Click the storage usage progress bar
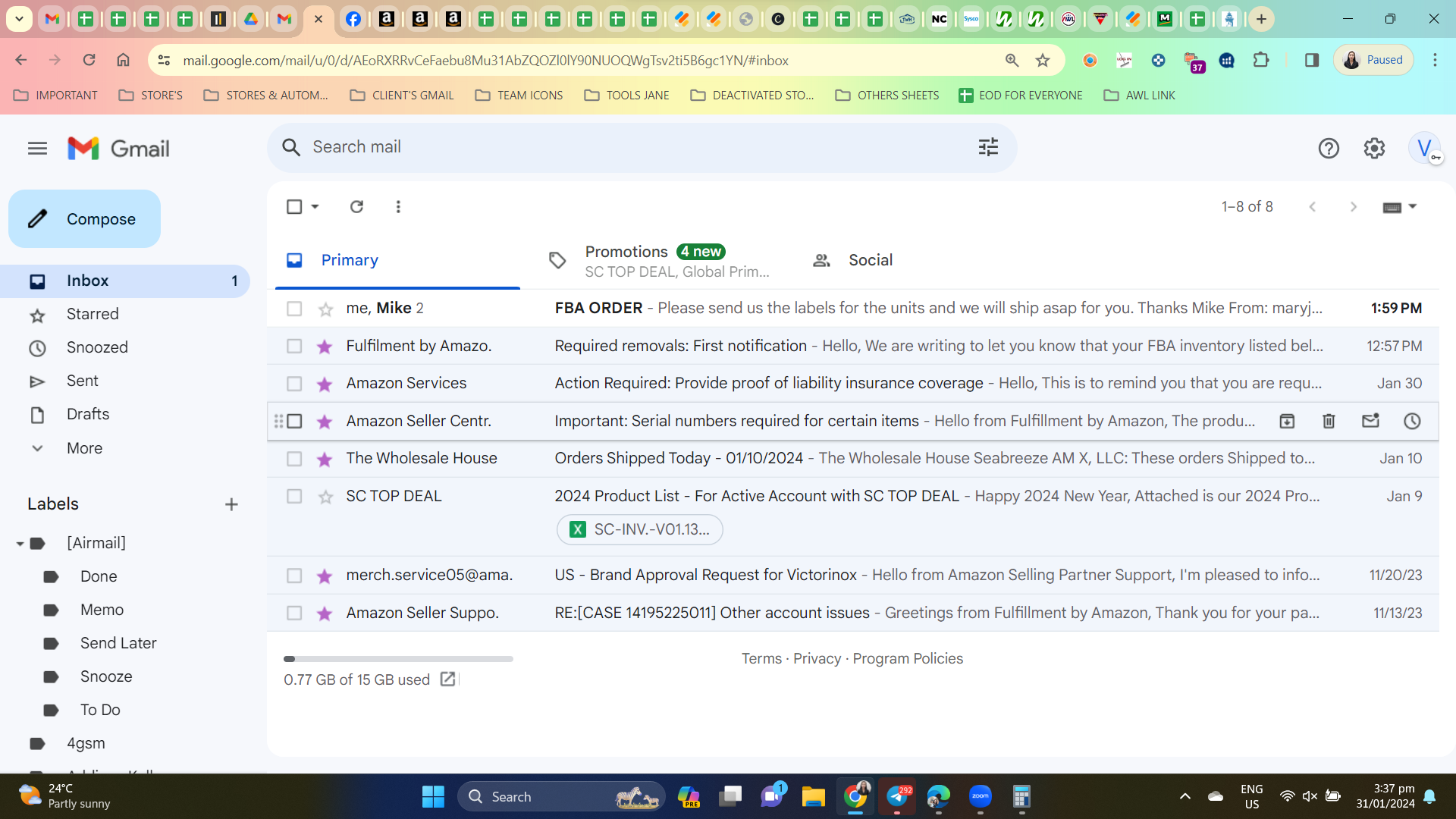This screenshot has height=819, width=1456. (398, 659)
